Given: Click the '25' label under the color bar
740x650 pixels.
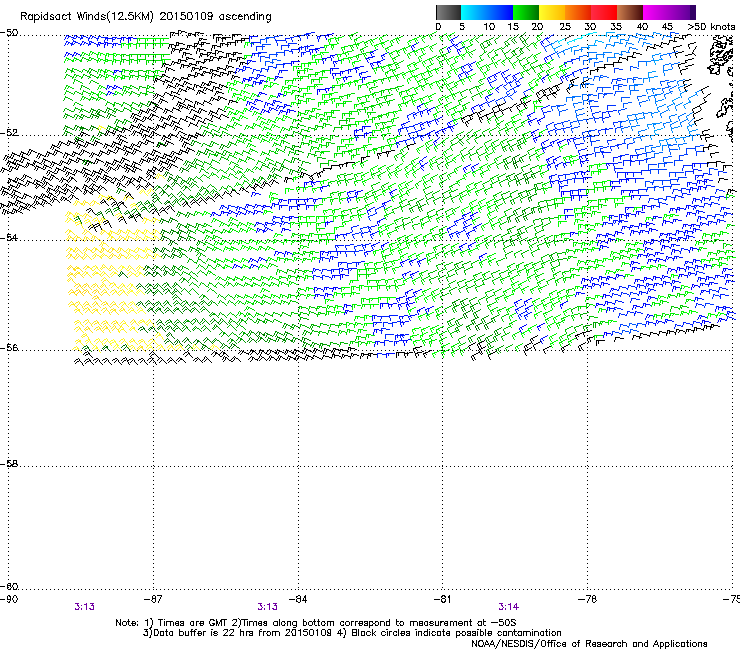Looking at the screenshot, I should pyautogui.click(x=564, y=27).
